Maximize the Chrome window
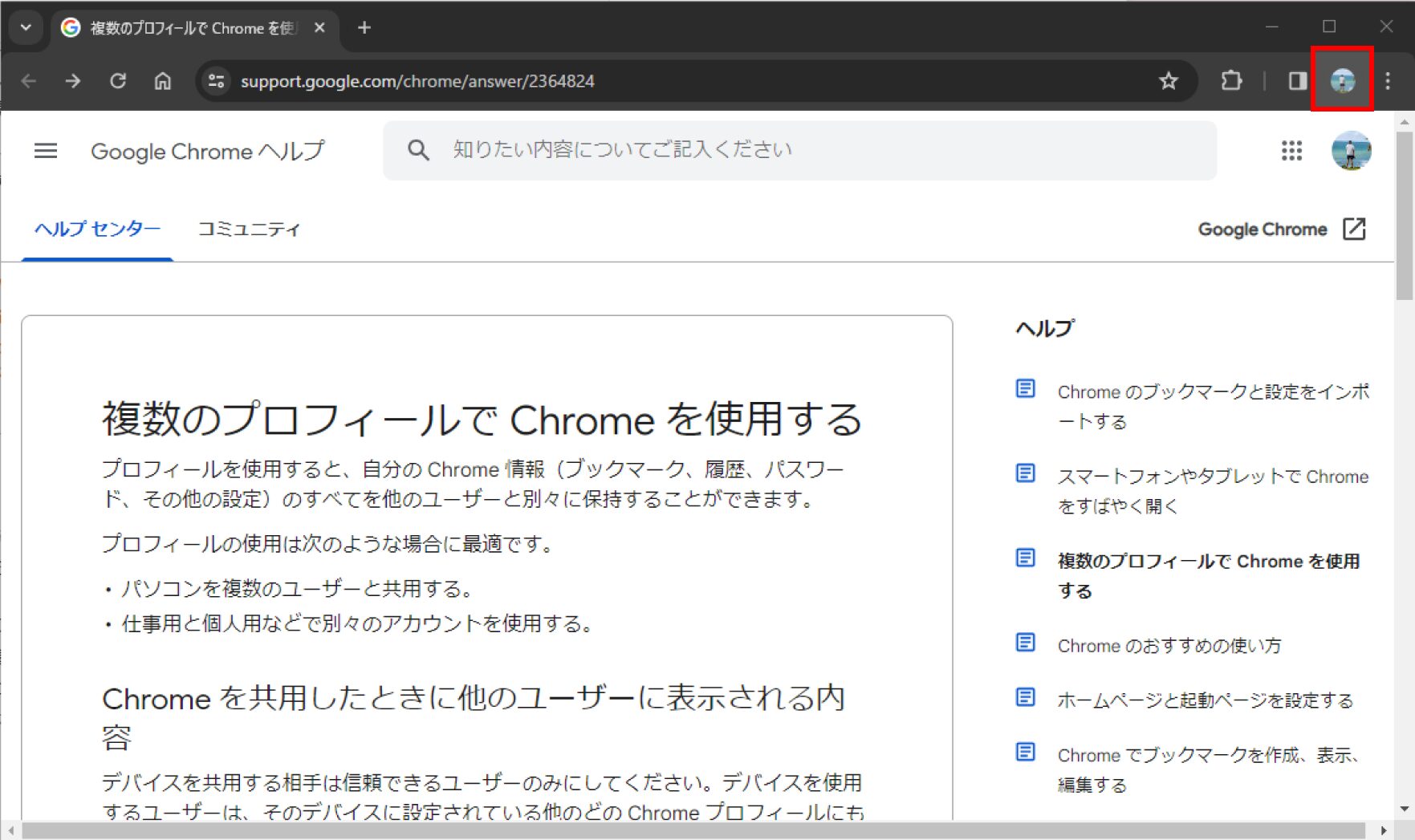The width and height of the screenshot is (1415, 840). [1329, 27]
